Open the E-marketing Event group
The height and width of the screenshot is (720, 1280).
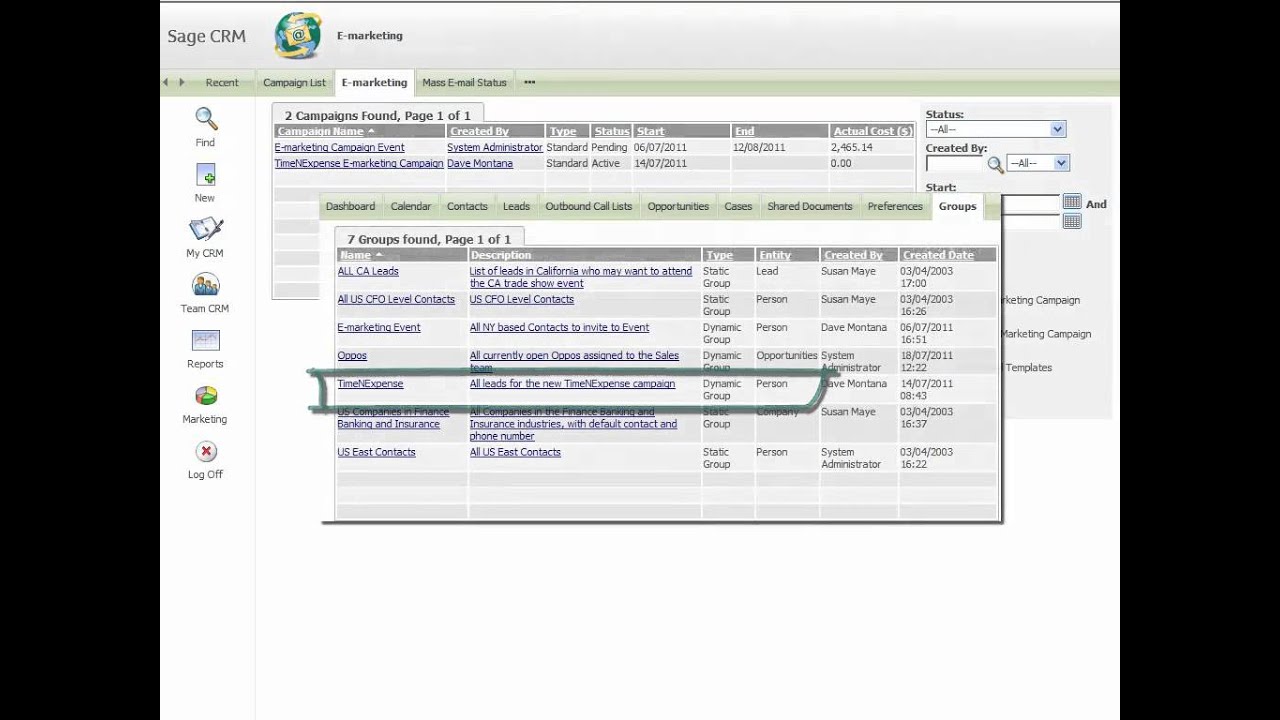click(x=379, y=327)
